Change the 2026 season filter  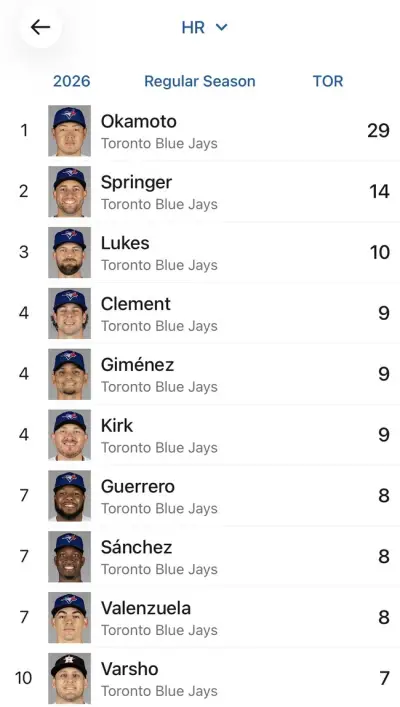72,81
